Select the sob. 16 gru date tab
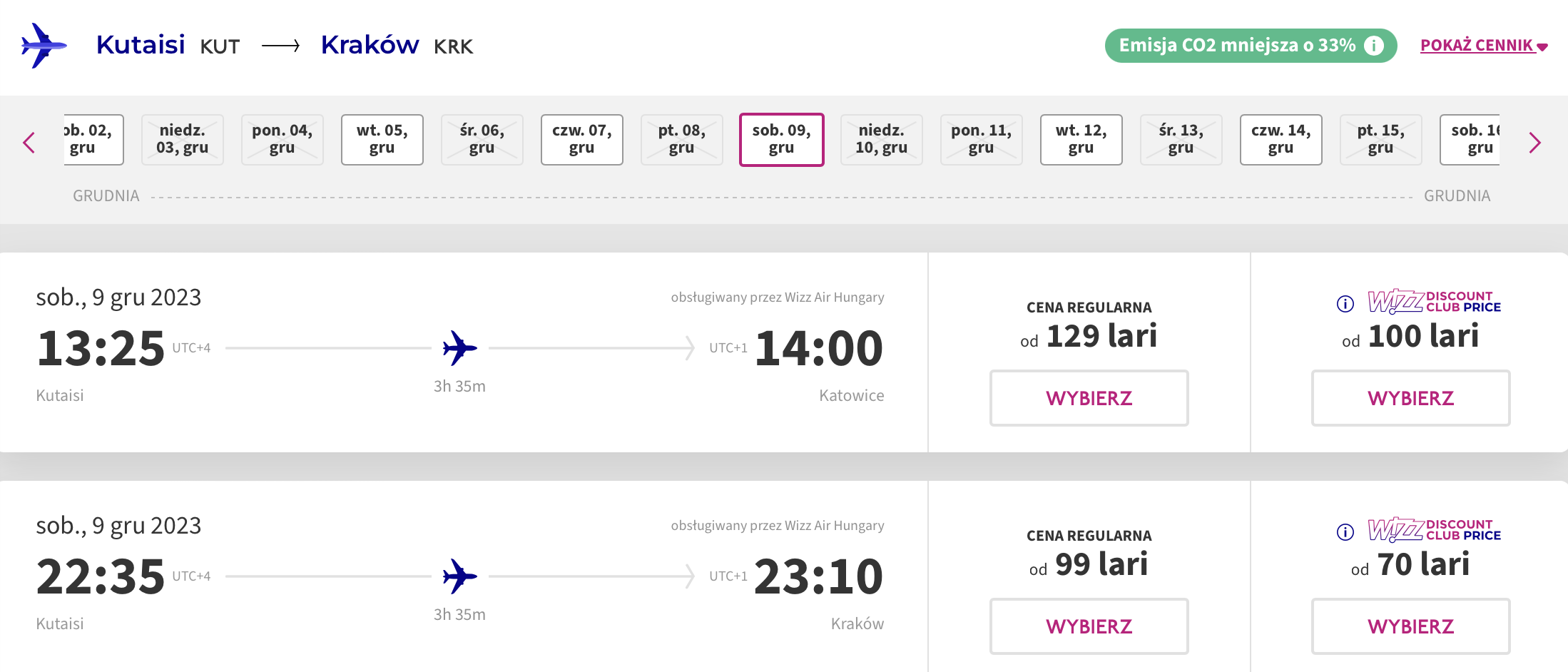The image size is (1568, 672). point(1470,140)
